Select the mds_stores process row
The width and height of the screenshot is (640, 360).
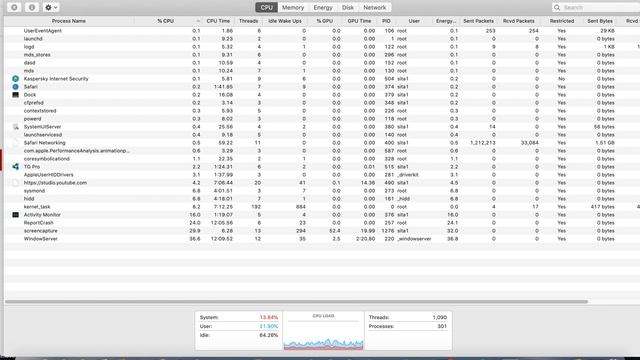[x=322, y=55]
